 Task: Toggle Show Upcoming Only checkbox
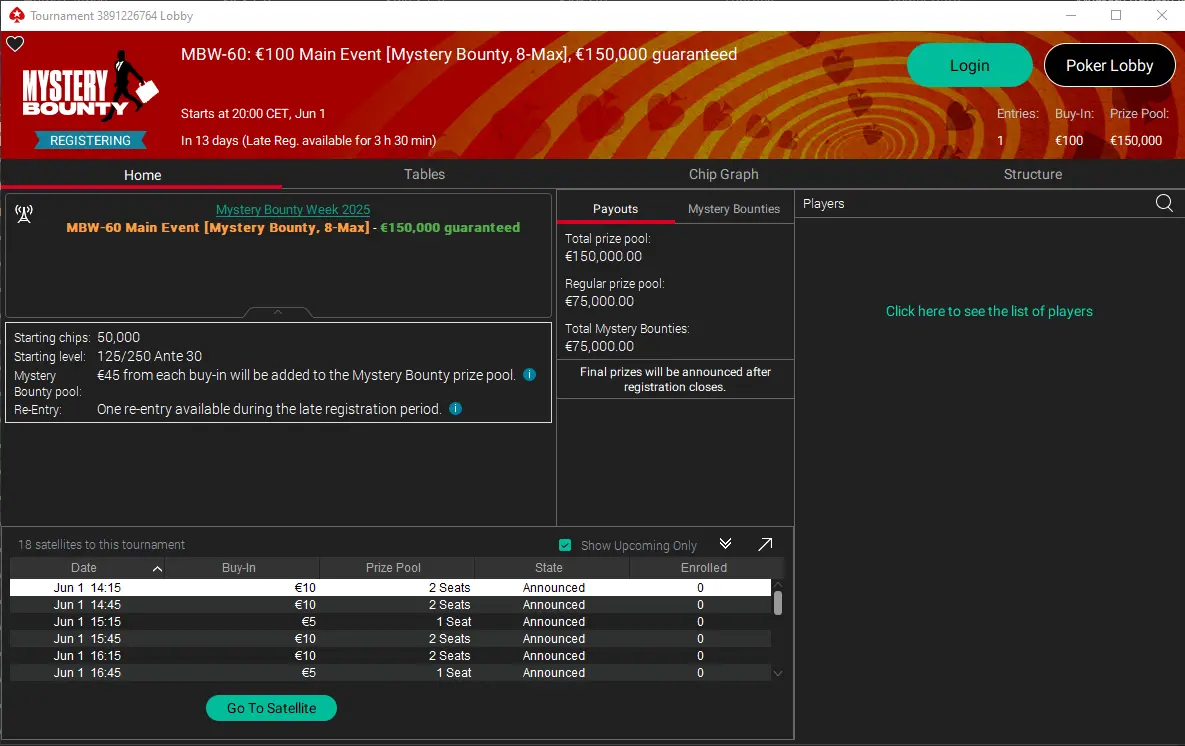(x=565, y=545)
